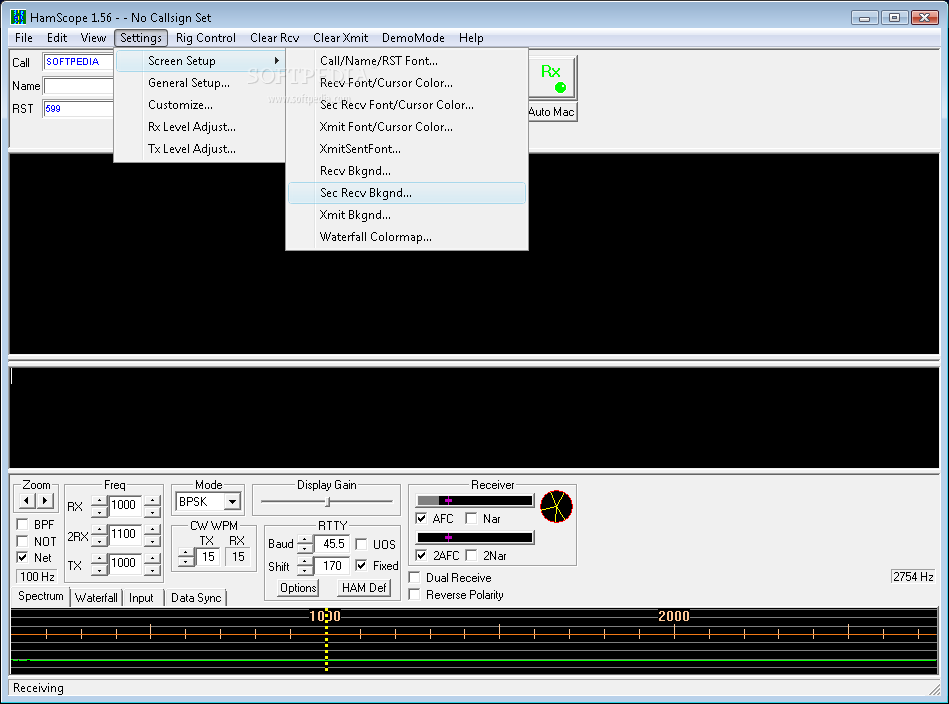Switch to the Input tab
This screenshot has width=949, height=704.
point(141,597)
